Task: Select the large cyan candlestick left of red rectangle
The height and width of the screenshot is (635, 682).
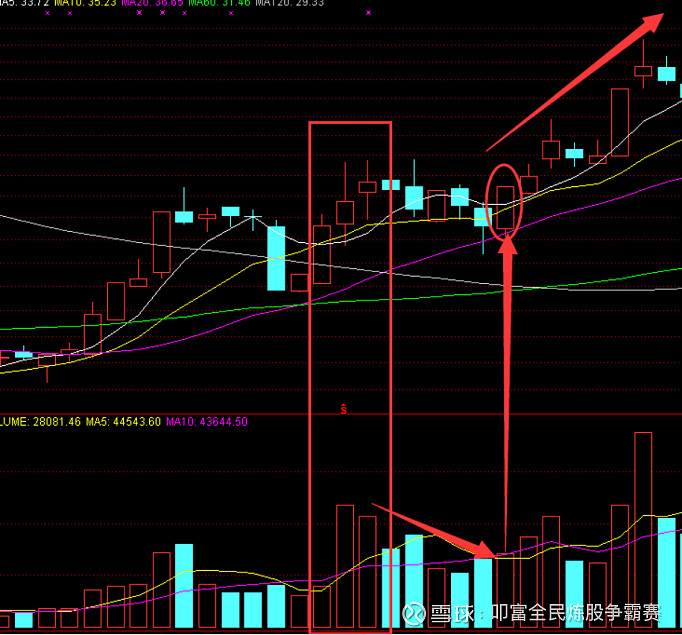Action: 276,258
